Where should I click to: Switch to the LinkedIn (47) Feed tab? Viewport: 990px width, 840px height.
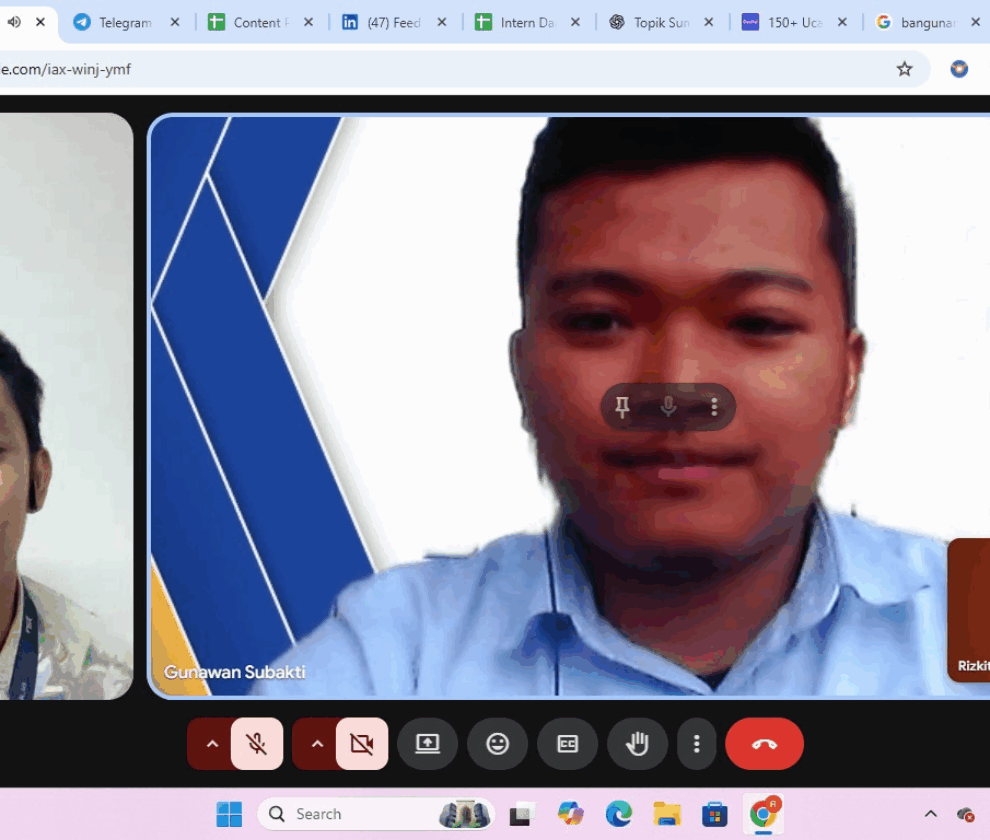[393, 22]
